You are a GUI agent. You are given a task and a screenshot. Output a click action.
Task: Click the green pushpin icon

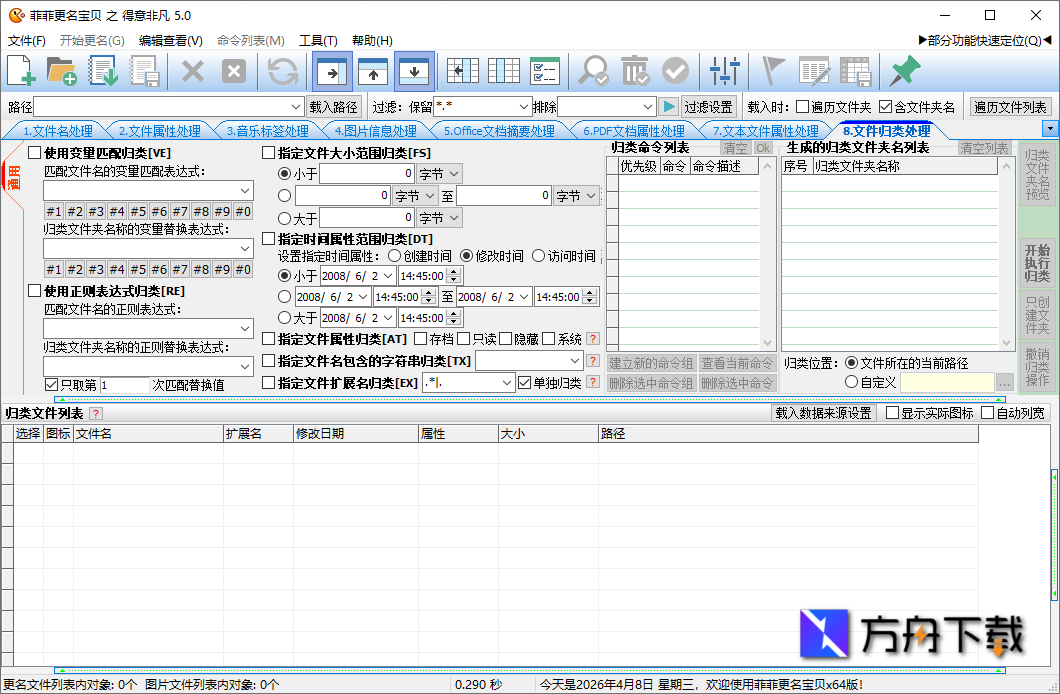[x=904, y=71]
